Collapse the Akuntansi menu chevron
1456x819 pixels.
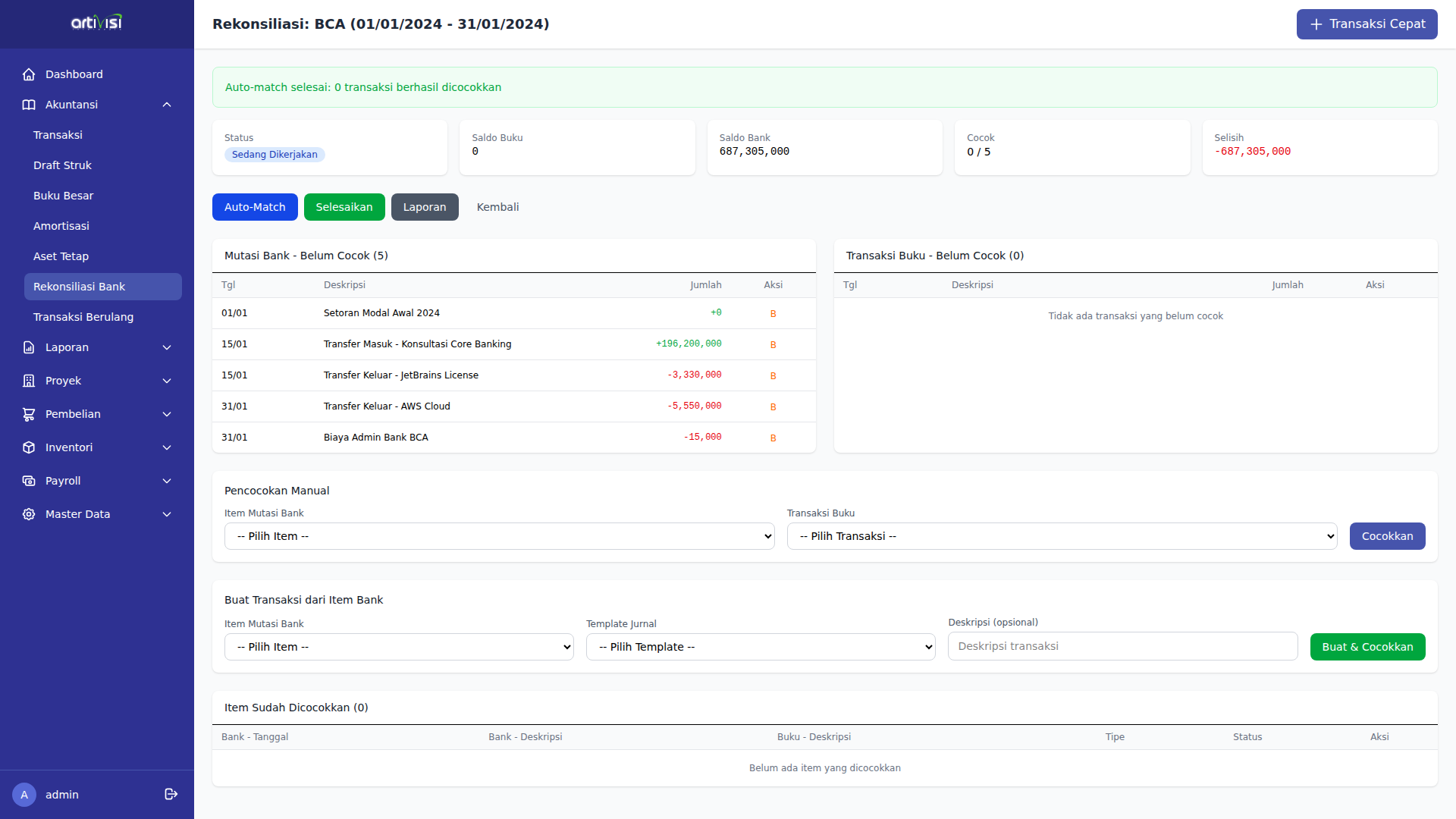point(167,105)
